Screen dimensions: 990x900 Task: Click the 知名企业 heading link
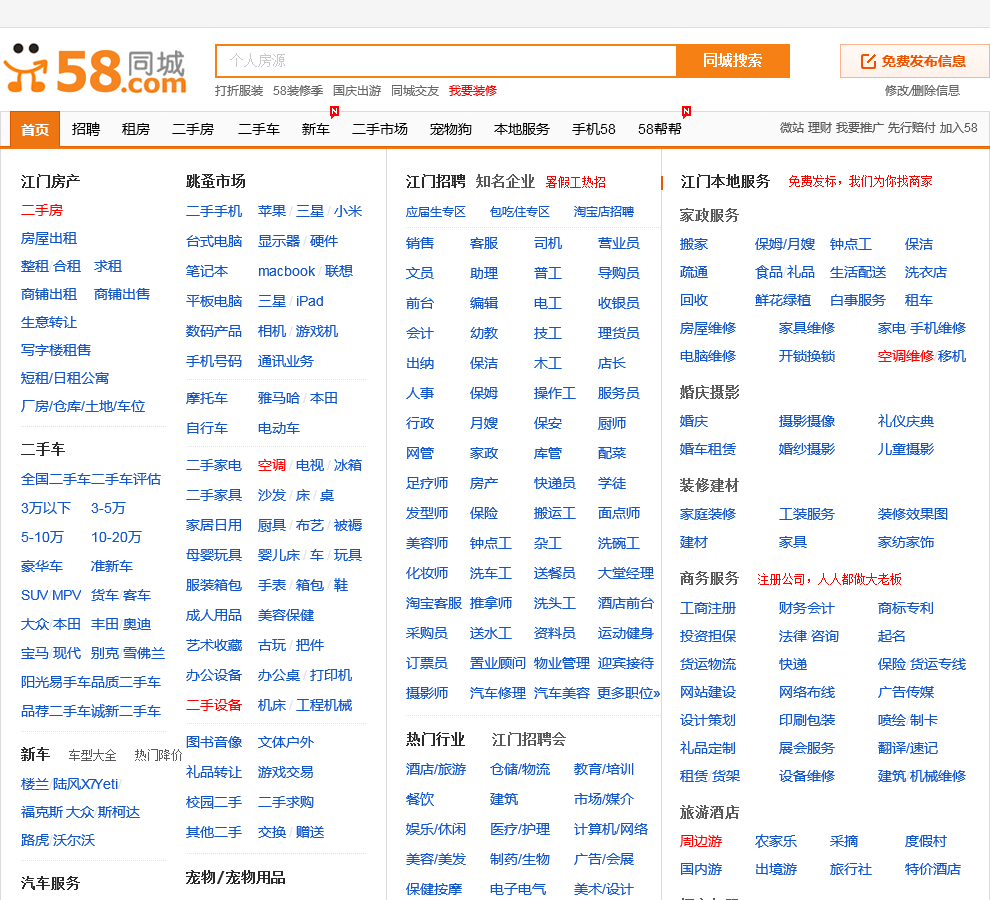[x=505, y=182]
